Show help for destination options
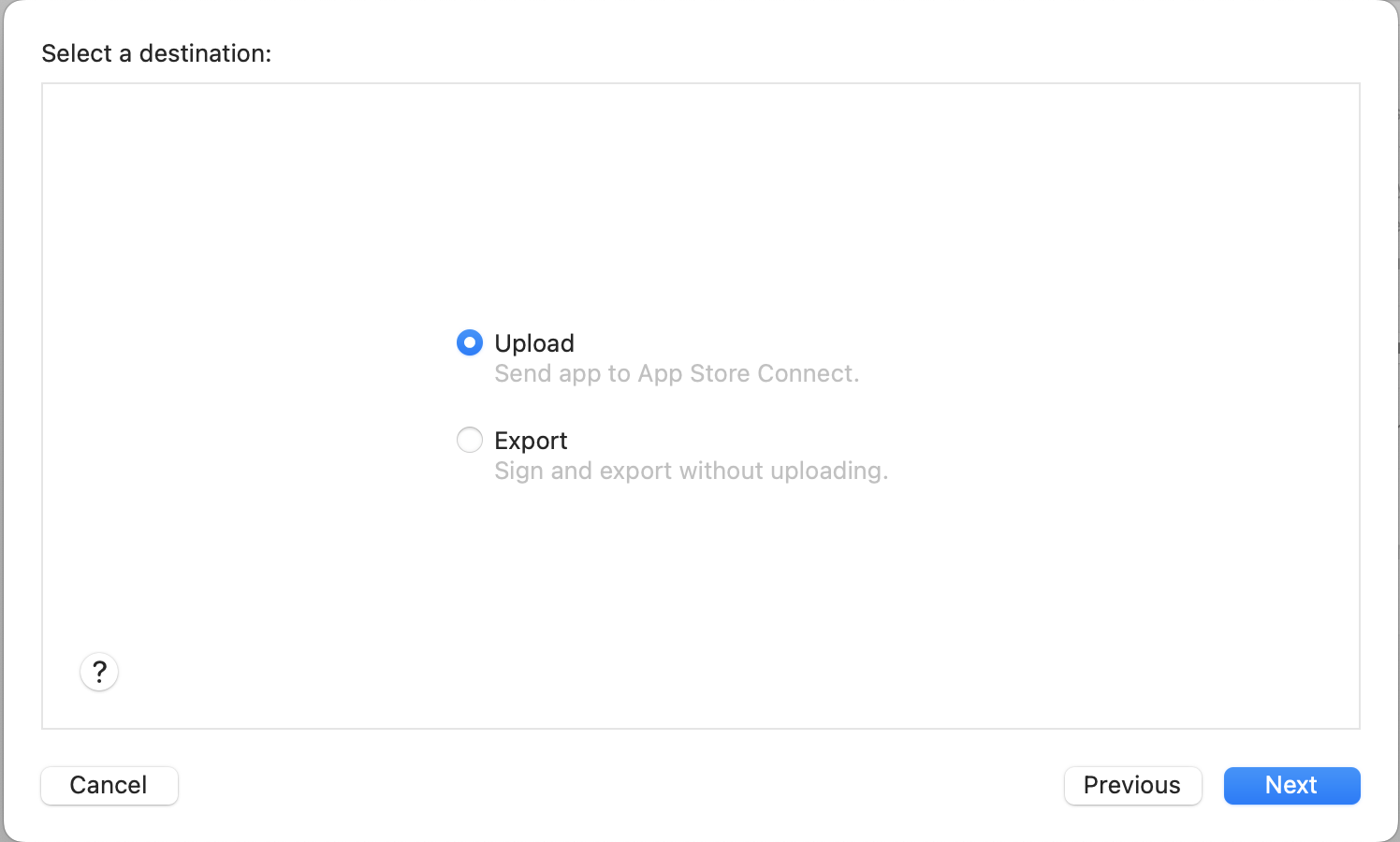 pos(99,672)
